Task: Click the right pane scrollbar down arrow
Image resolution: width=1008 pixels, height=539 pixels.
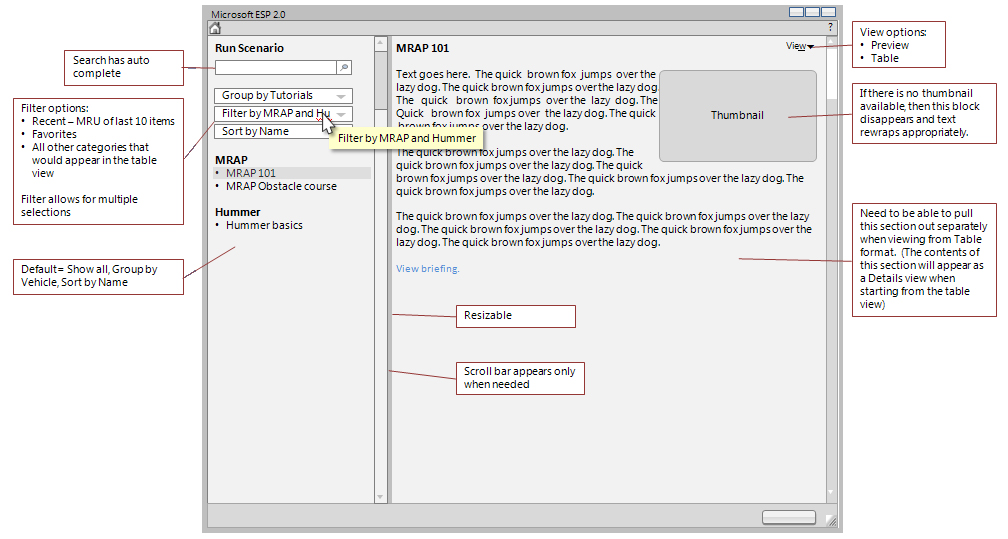Action: (x=831, y=492)
